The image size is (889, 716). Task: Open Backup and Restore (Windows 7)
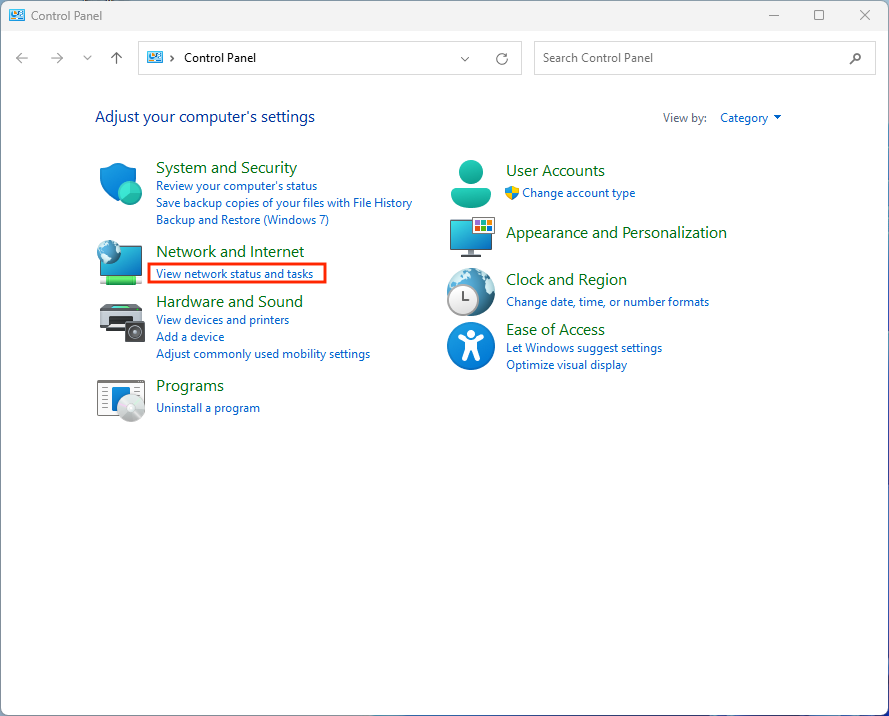pos(242,220)
